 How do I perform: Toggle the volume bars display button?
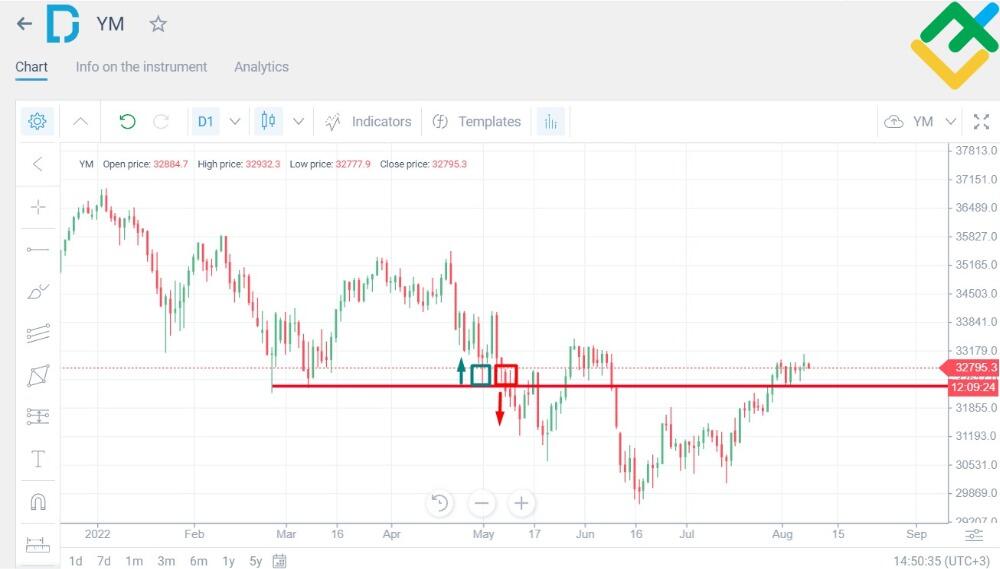click(x=550, y=121)
